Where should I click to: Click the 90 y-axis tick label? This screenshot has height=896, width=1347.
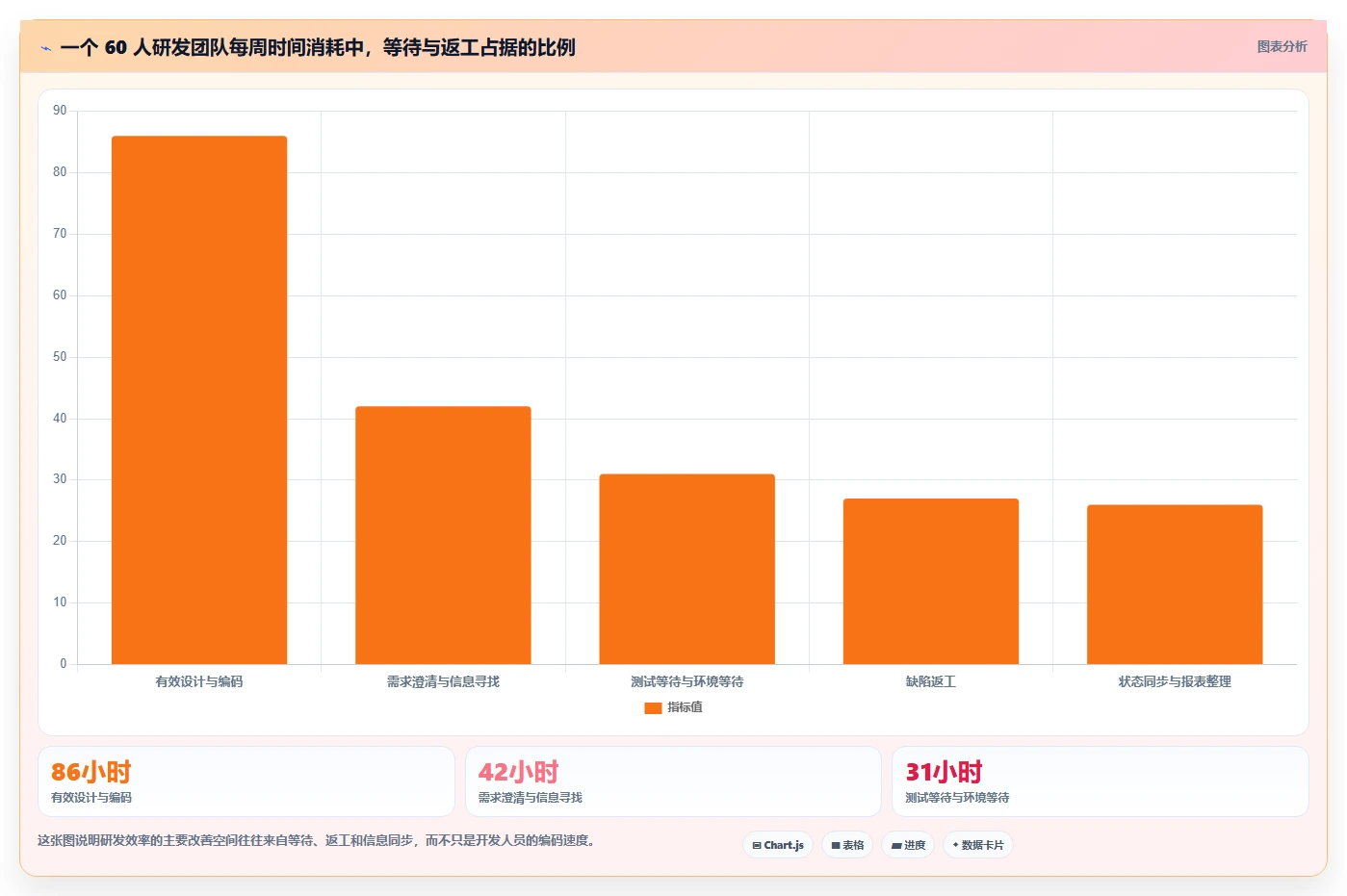[x=60, y=111]
